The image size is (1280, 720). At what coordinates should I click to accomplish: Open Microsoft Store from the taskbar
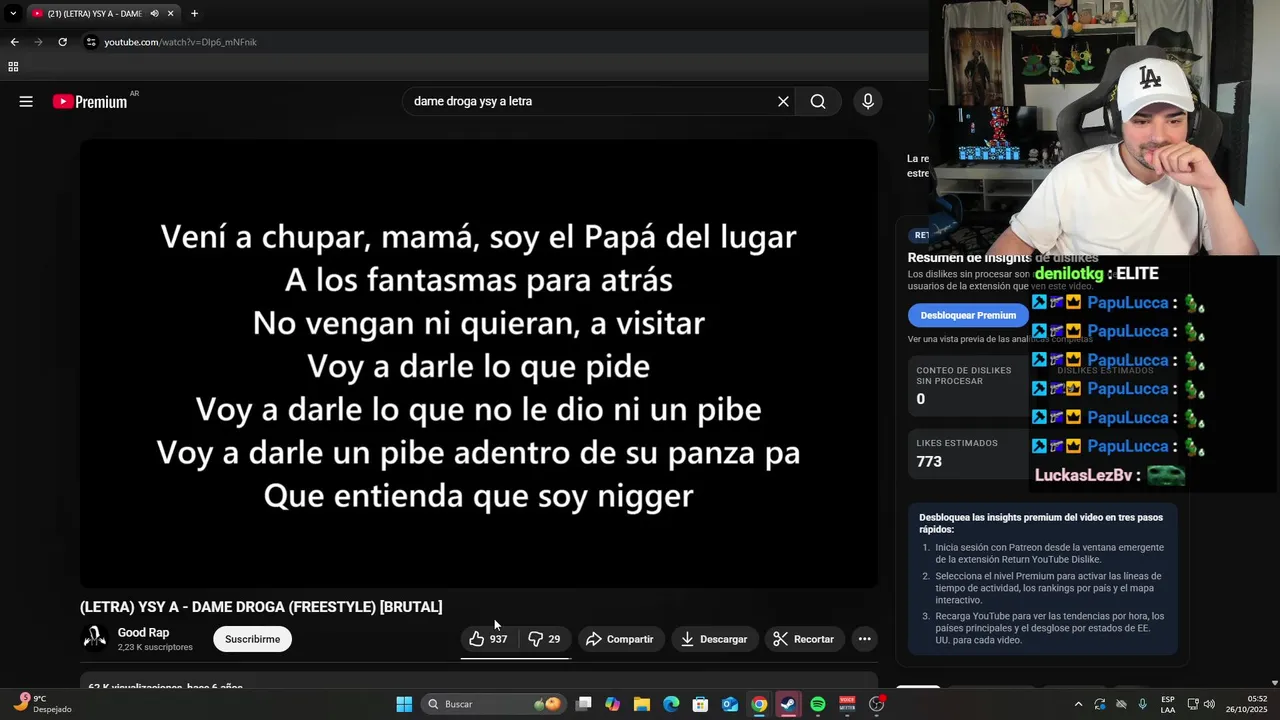point(701,704)
